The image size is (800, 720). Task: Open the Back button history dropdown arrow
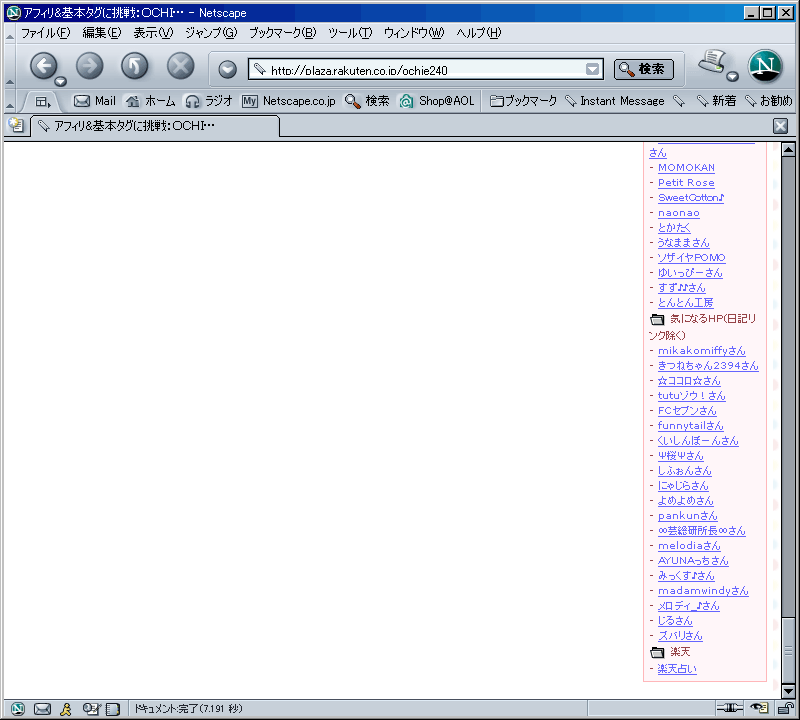click(x=61, y=81)
